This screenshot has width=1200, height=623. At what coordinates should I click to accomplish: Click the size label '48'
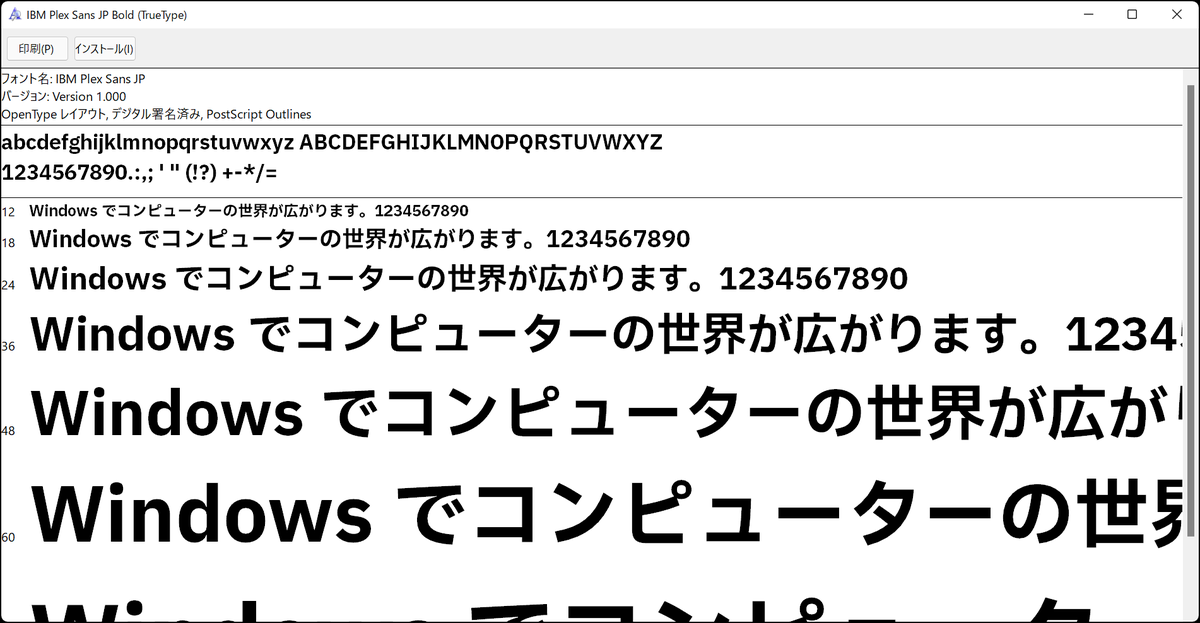coord(8,431)
